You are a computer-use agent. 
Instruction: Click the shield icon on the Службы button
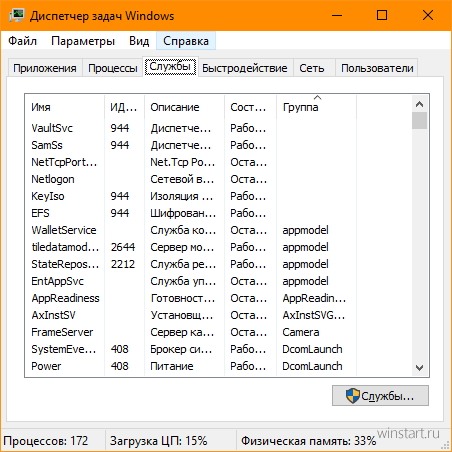(353, 396)
